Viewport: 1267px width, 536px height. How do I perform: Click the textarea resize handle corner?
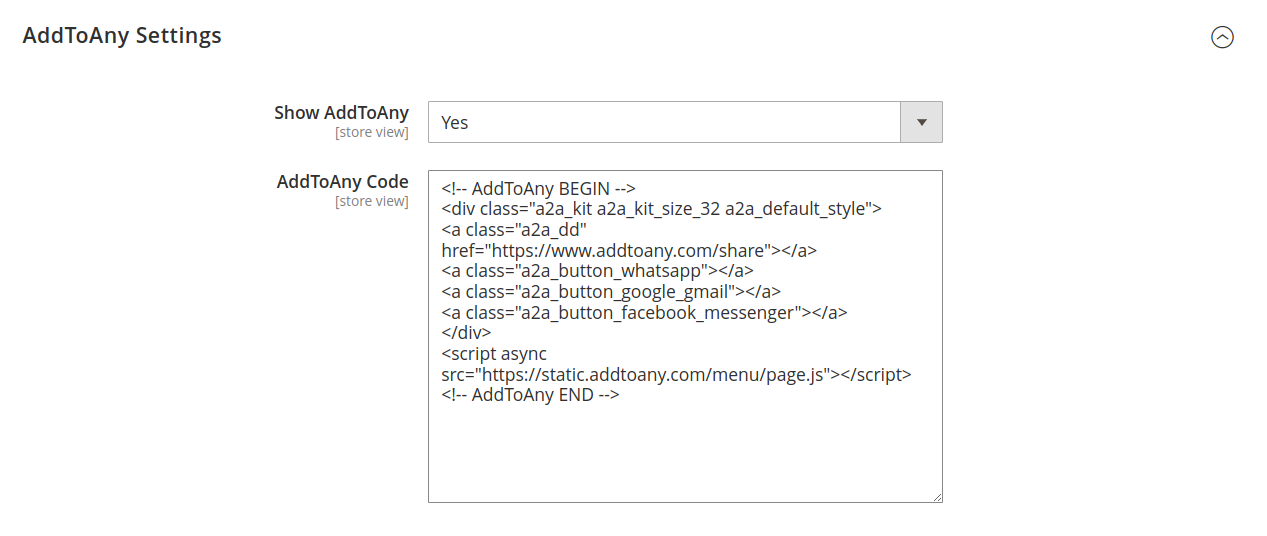(x=937, y=497)
